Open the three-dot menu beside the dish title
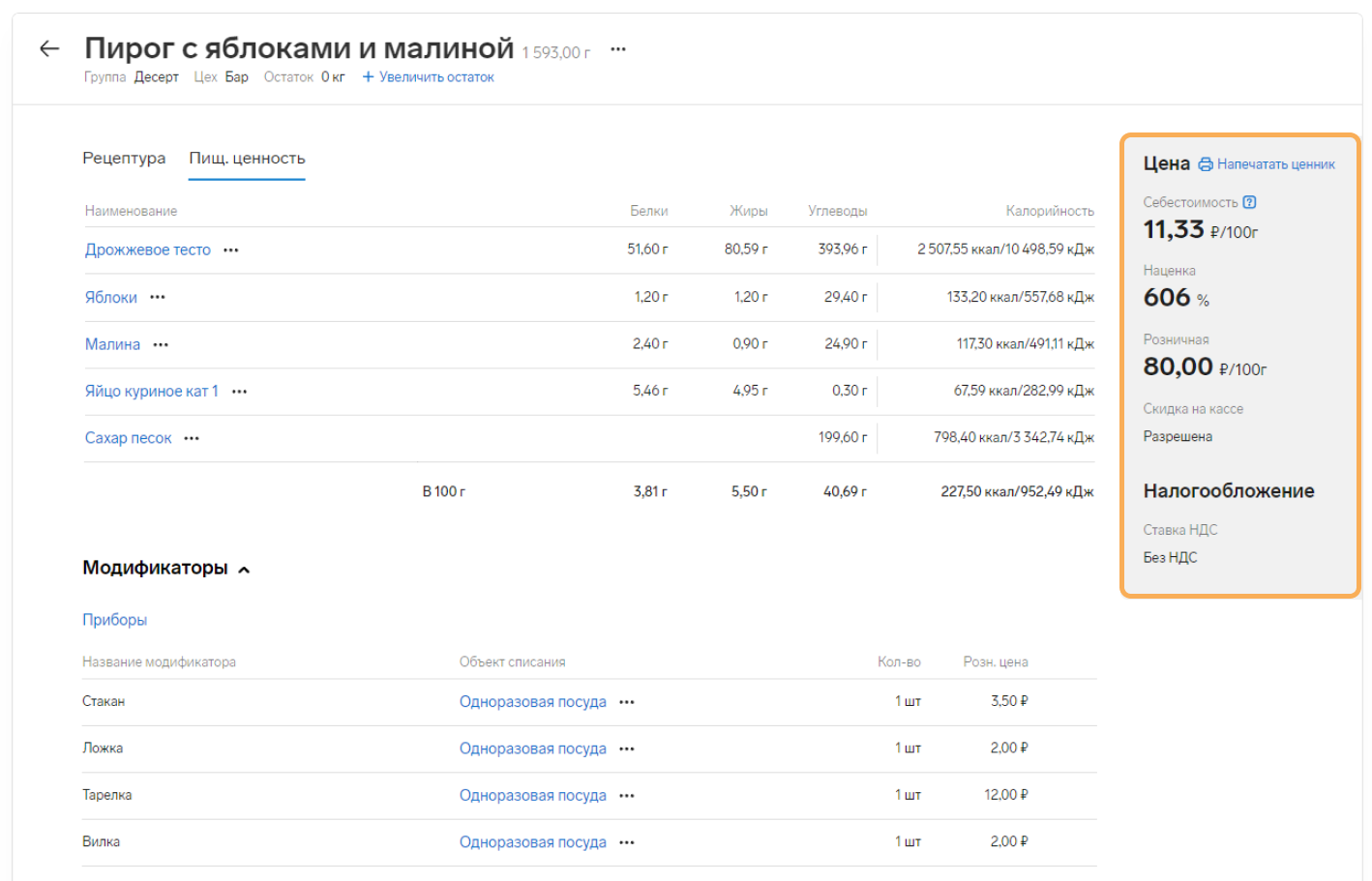This screenshot has width=1372, height=881. tap(618, 49)
